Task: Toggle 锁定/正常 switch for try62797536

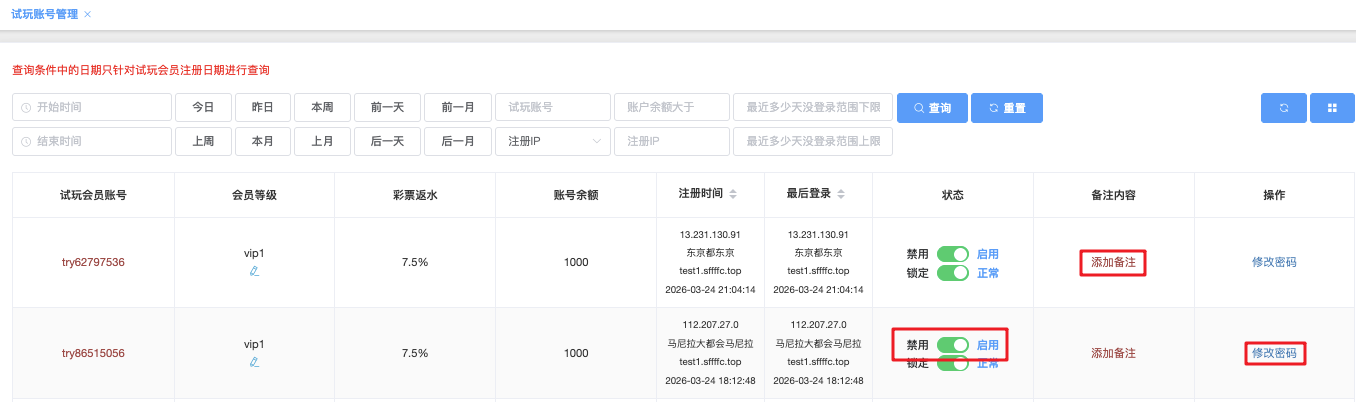Action: tap(953, 272)
